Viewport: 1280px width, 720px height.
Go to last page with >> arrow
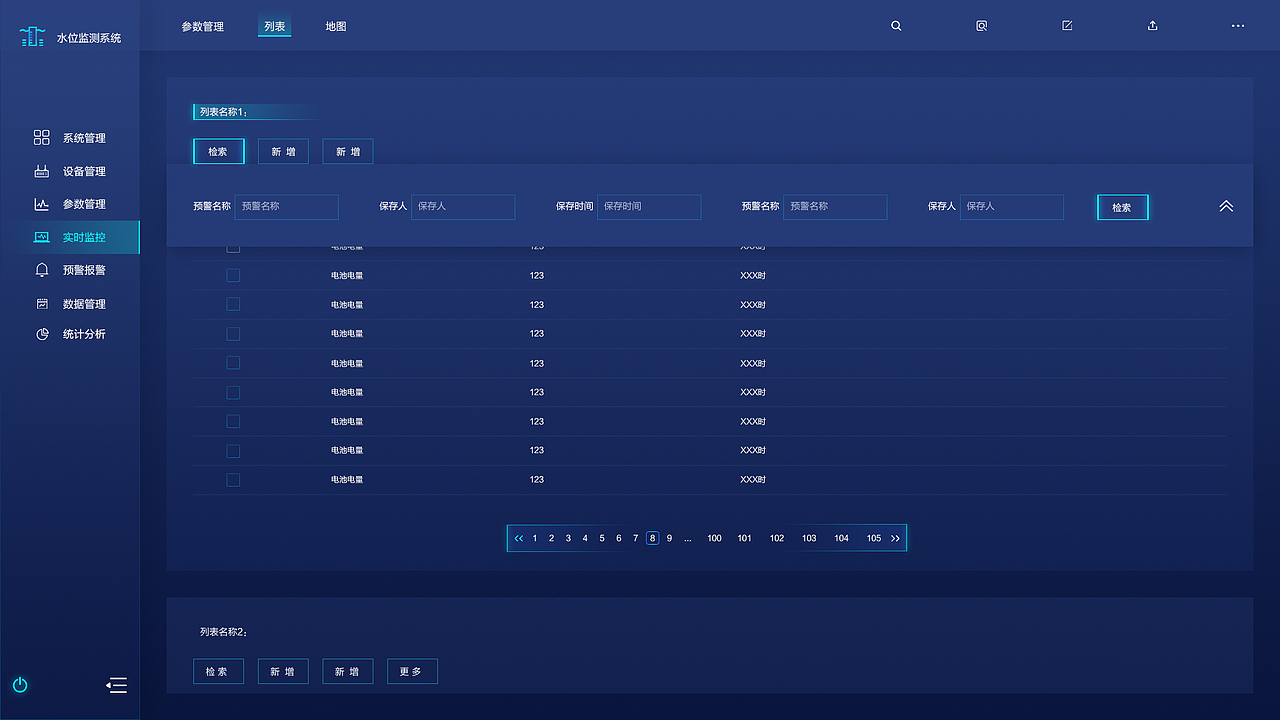coord(895,538)
